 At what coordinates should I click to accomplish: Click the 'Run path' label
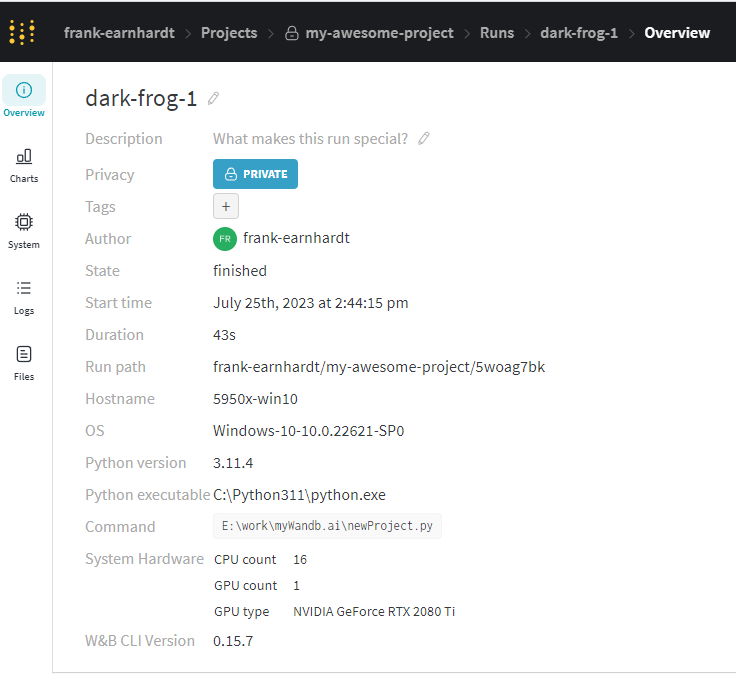coord(115,367)
